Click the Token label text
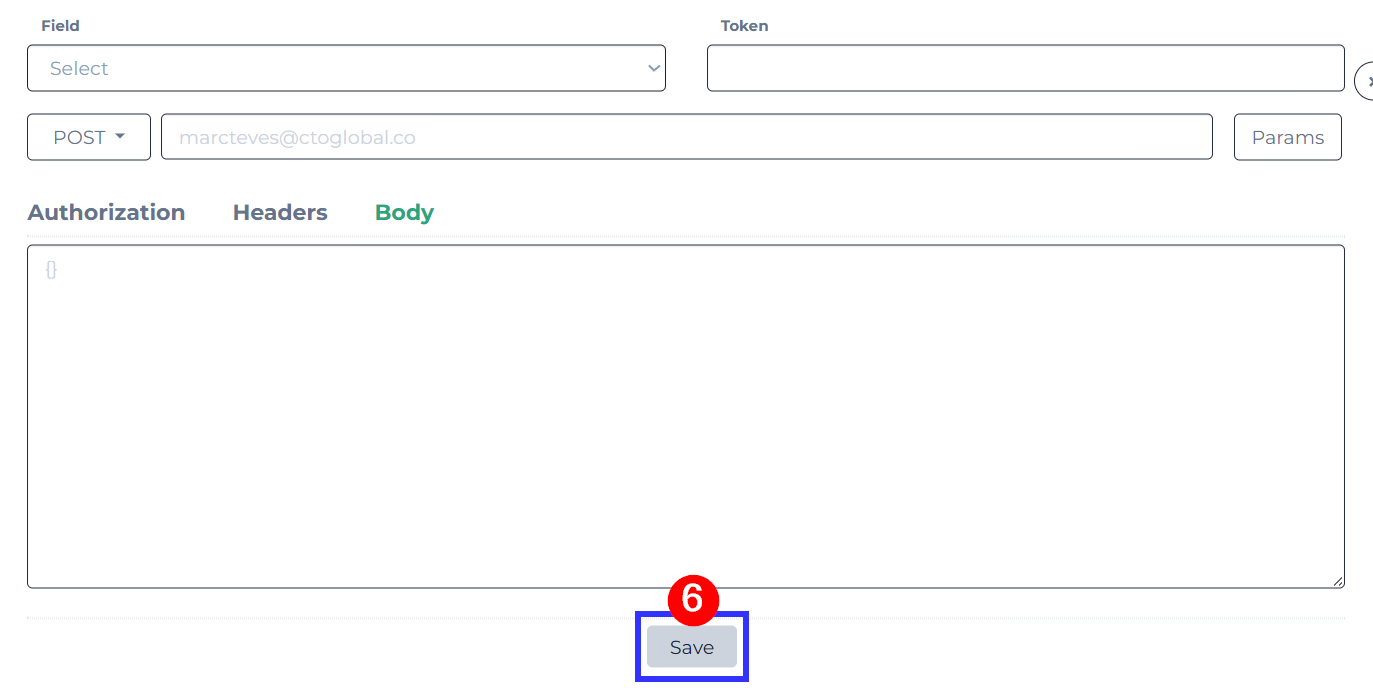1373x688 pixels. 745,25
